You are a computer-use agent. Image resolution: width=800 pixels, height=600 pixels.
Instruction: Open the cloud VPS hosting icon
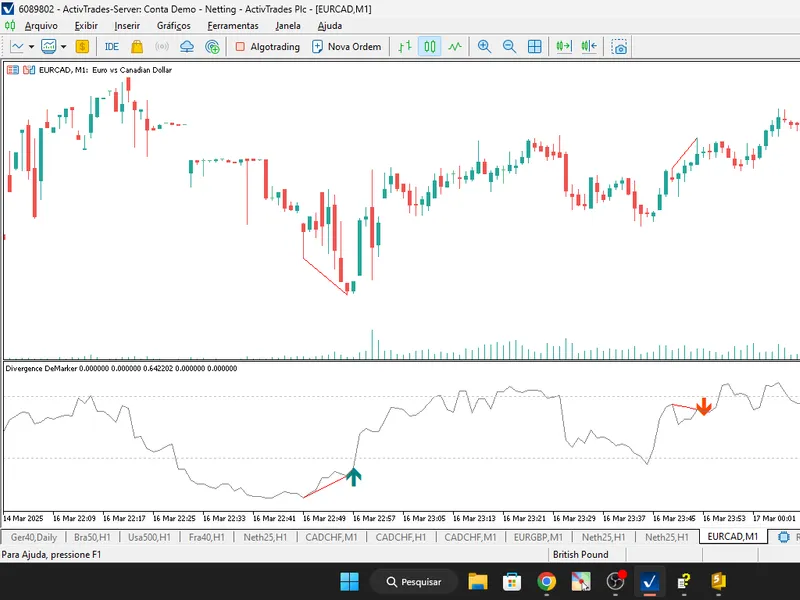[x=187, y=46]
